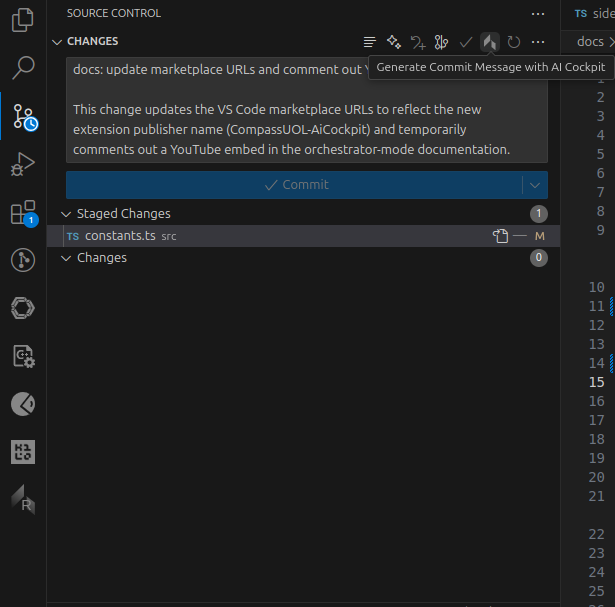
Task: Open dropdown arrow next to Commit button
Action: pos(535,185)
